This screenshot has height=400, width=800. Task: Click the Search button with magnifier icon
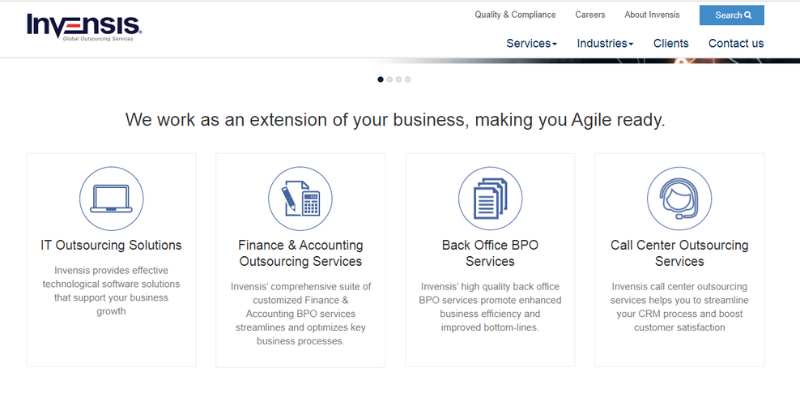coord(732,15)
